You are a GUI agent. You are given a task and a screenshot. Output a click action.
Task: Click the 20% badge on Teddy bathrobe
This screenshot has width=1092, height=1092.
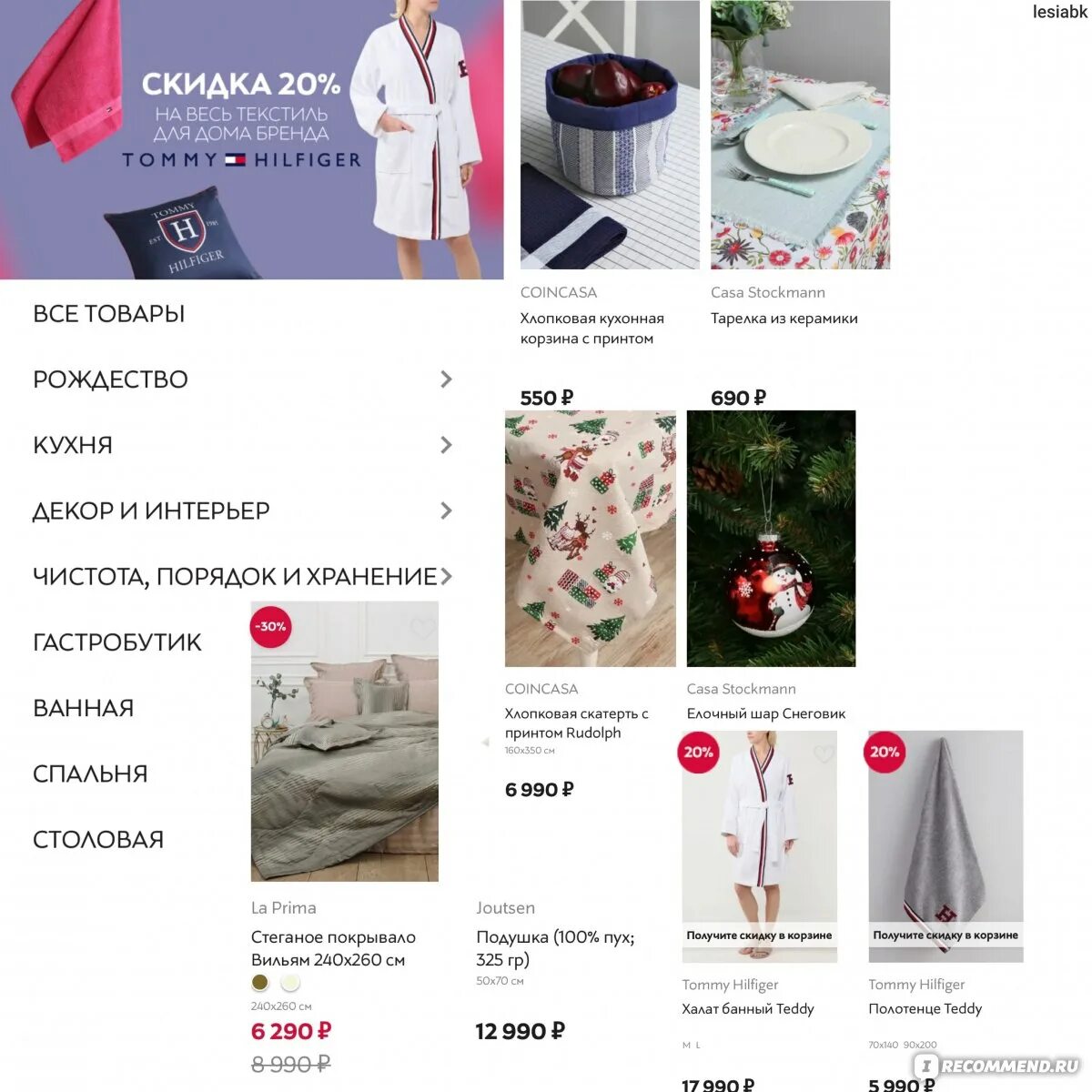[699, 753]
